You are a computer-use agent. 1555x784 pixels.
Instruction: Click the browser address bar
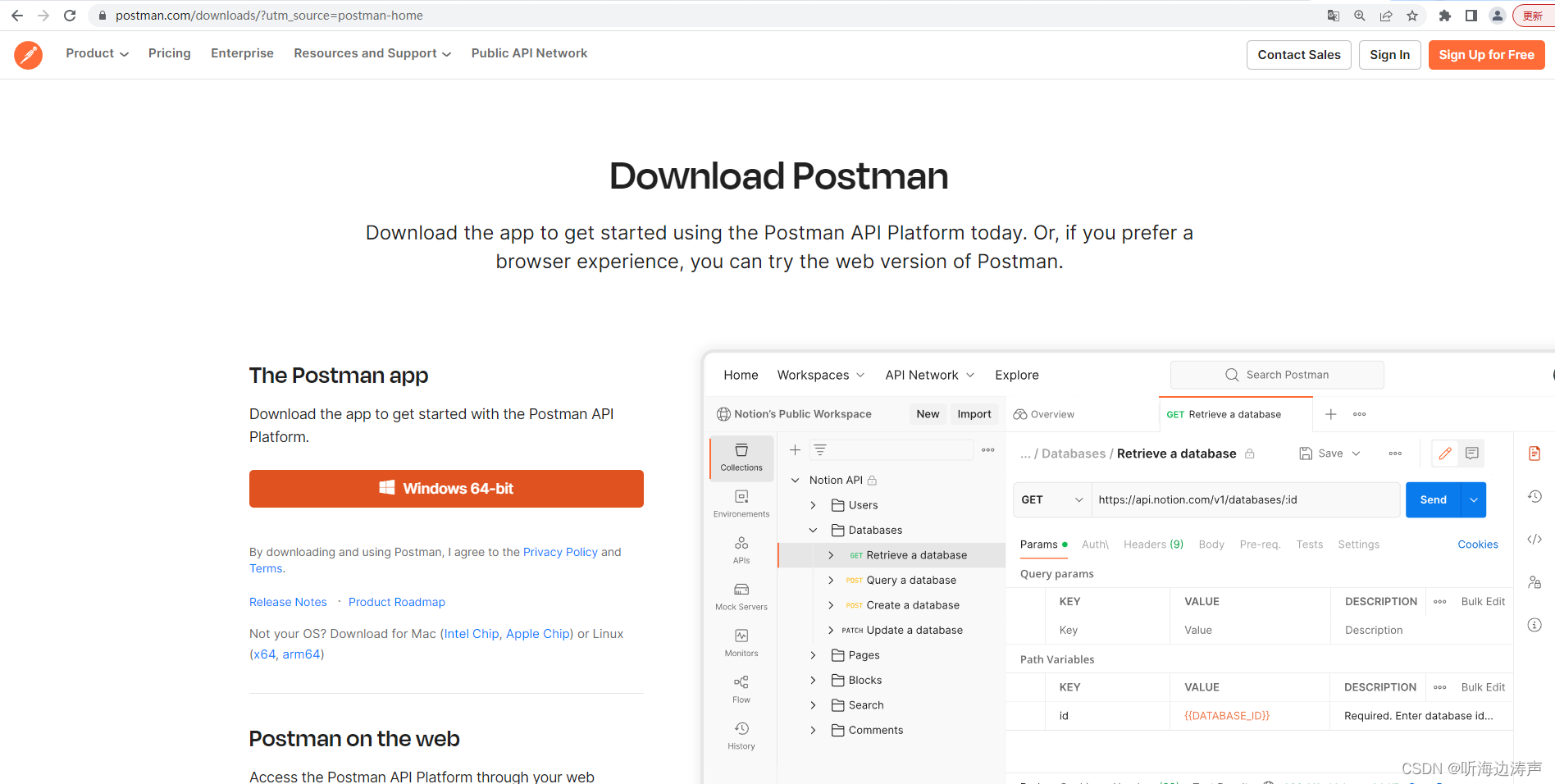705,16
